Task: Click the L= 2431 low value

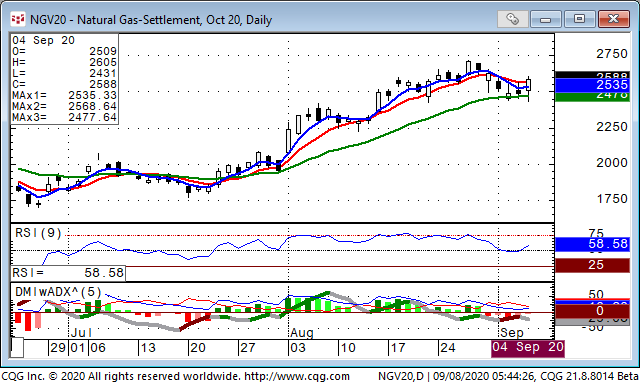Action: (64, 73)
